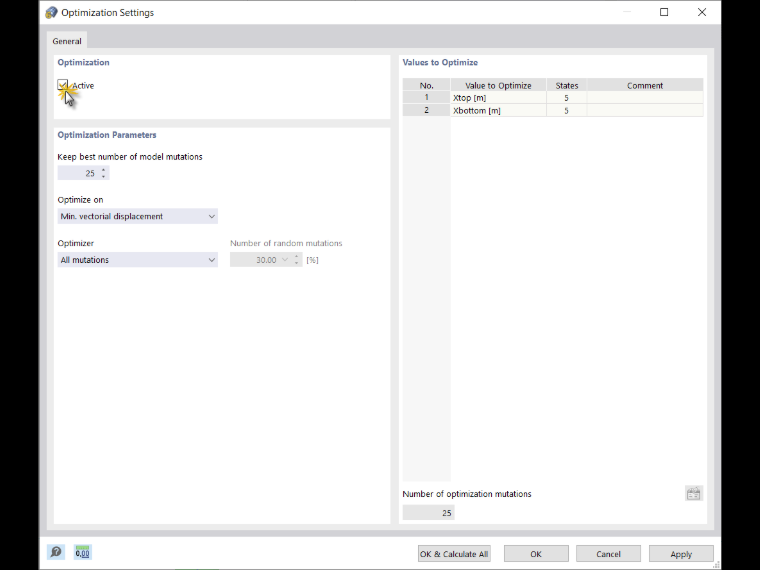The width and height of the screenshot is (760, 570).
Task: Select row number 2 header
Action: click(x=427, y=111)
